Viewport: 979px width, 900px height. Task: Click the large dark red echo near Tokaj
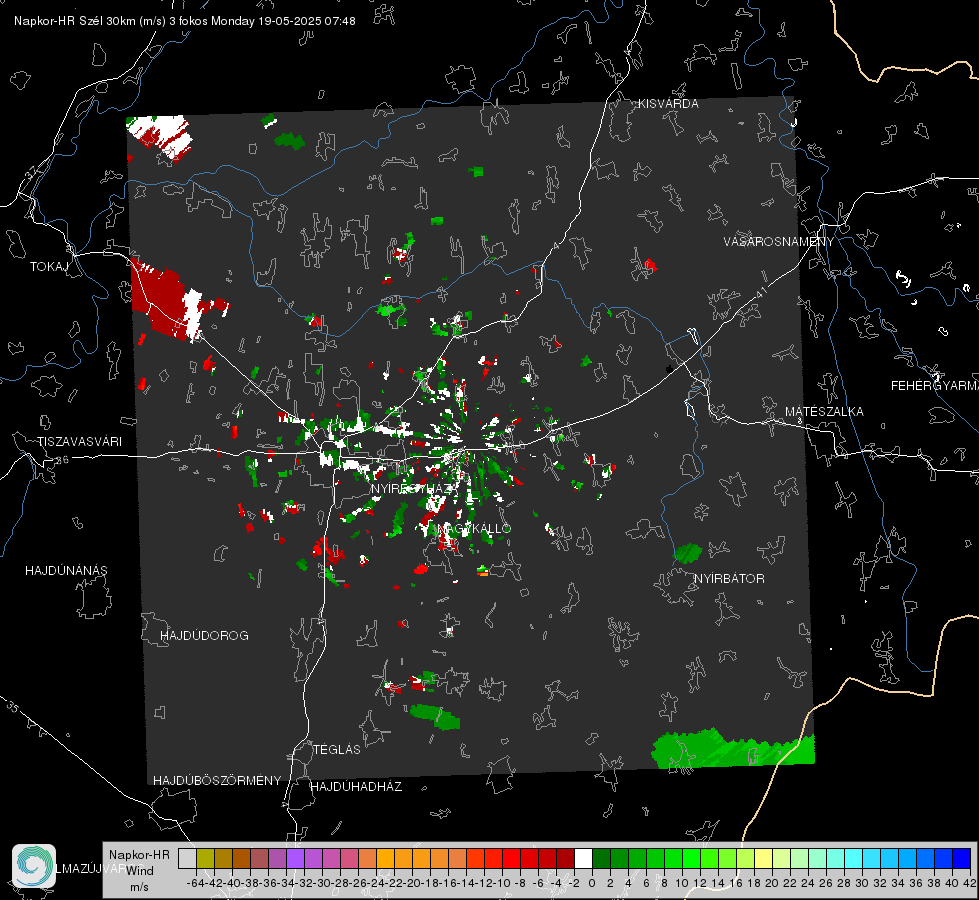pyautogui.click(x=160, y=302)
